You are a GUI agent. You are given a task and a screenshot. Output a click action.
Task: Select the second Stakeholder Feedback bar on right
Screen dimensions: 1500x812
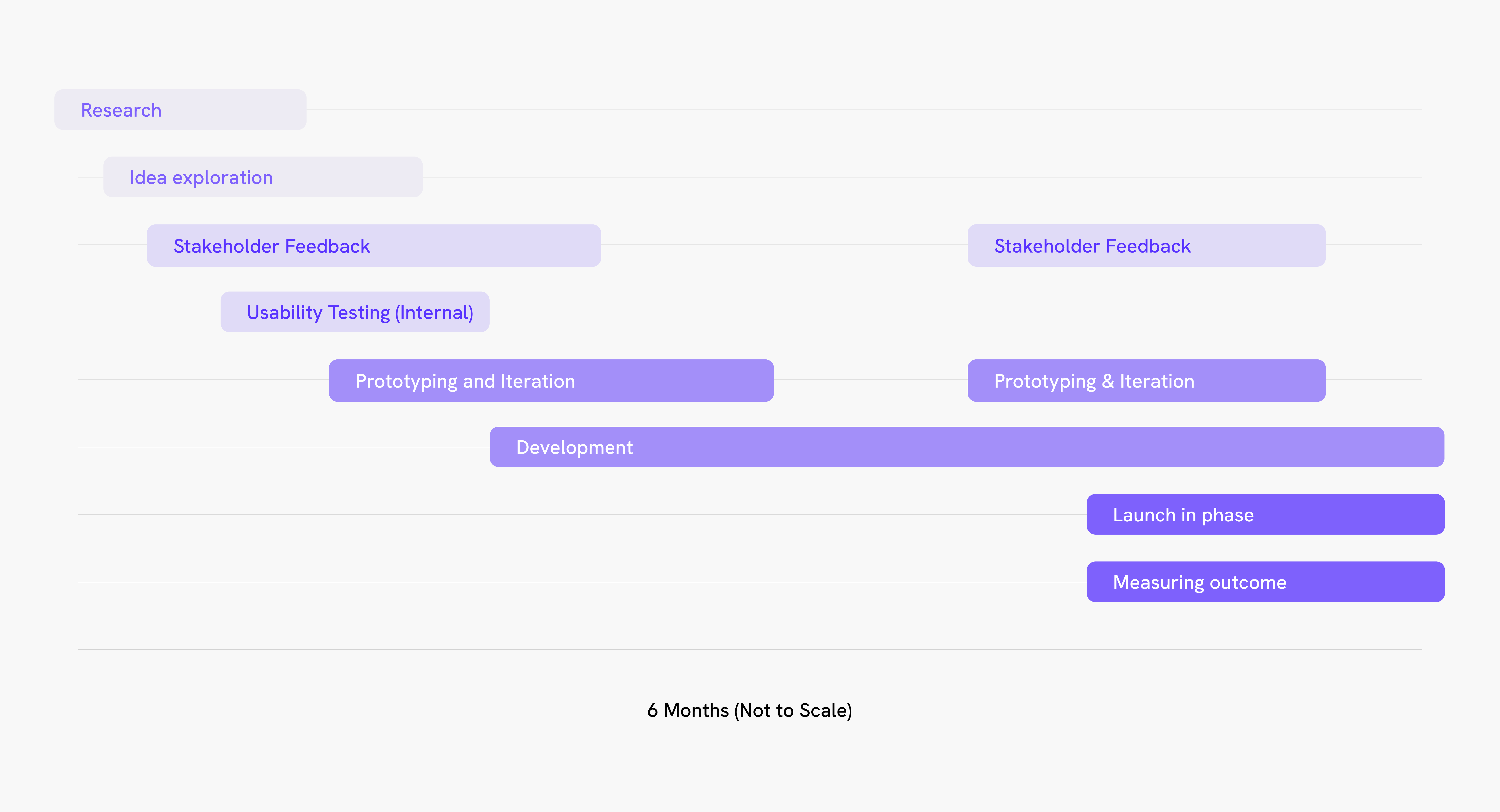[x=1146, y=246]
